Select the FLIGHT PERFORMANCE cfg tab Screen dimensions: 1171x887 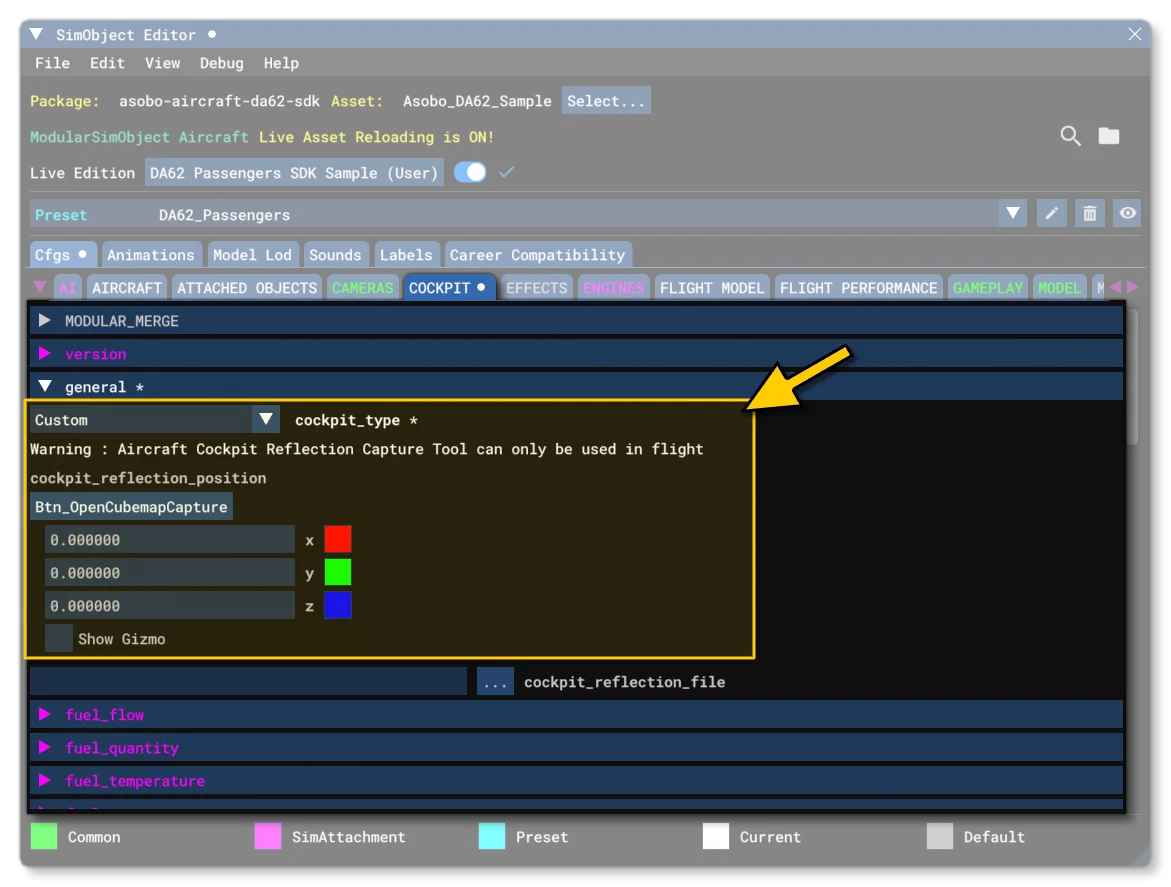[858, 288]
